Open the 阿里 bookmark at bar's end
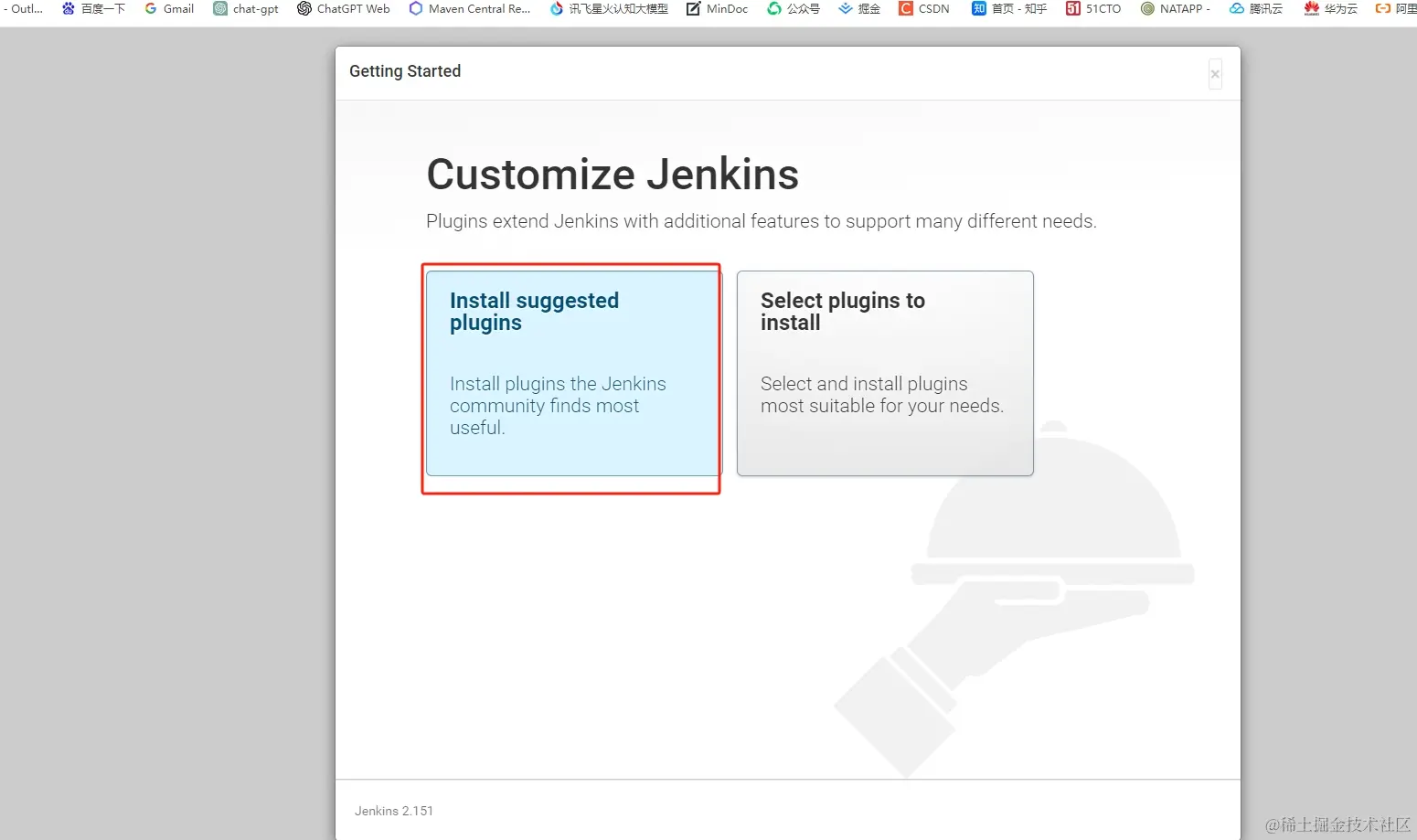The height and width of the screenshot is (840, 1417). coord(1396,8)
